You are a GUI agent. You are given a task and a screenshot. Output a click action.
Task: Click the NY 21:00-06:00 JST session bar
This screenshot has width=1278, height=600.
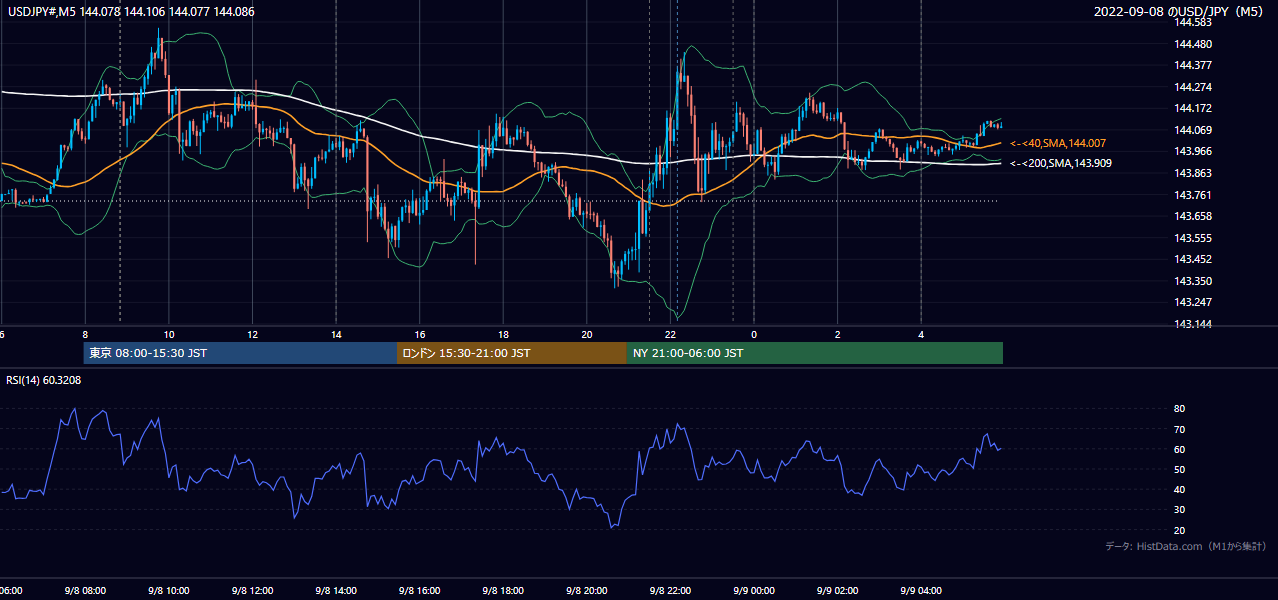pos(815,353)
